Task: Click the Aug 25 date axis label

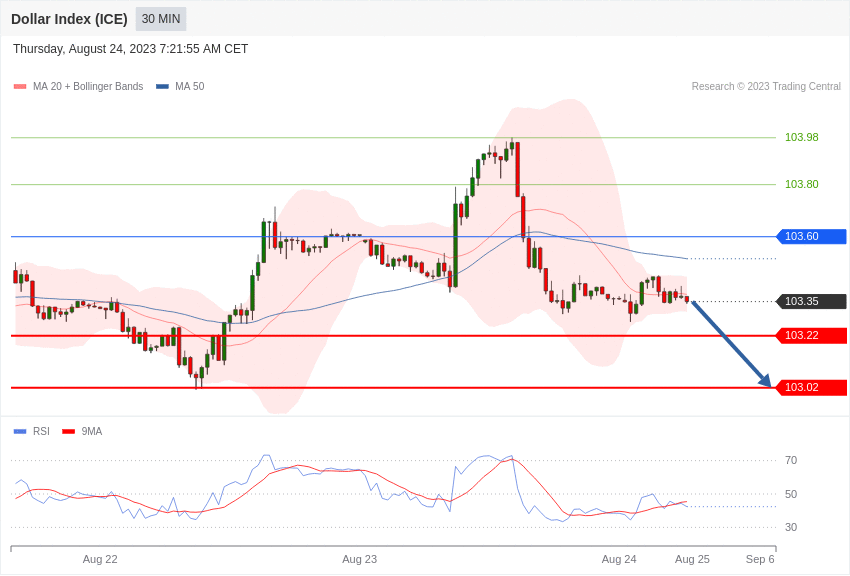Action: click(692, 559)
